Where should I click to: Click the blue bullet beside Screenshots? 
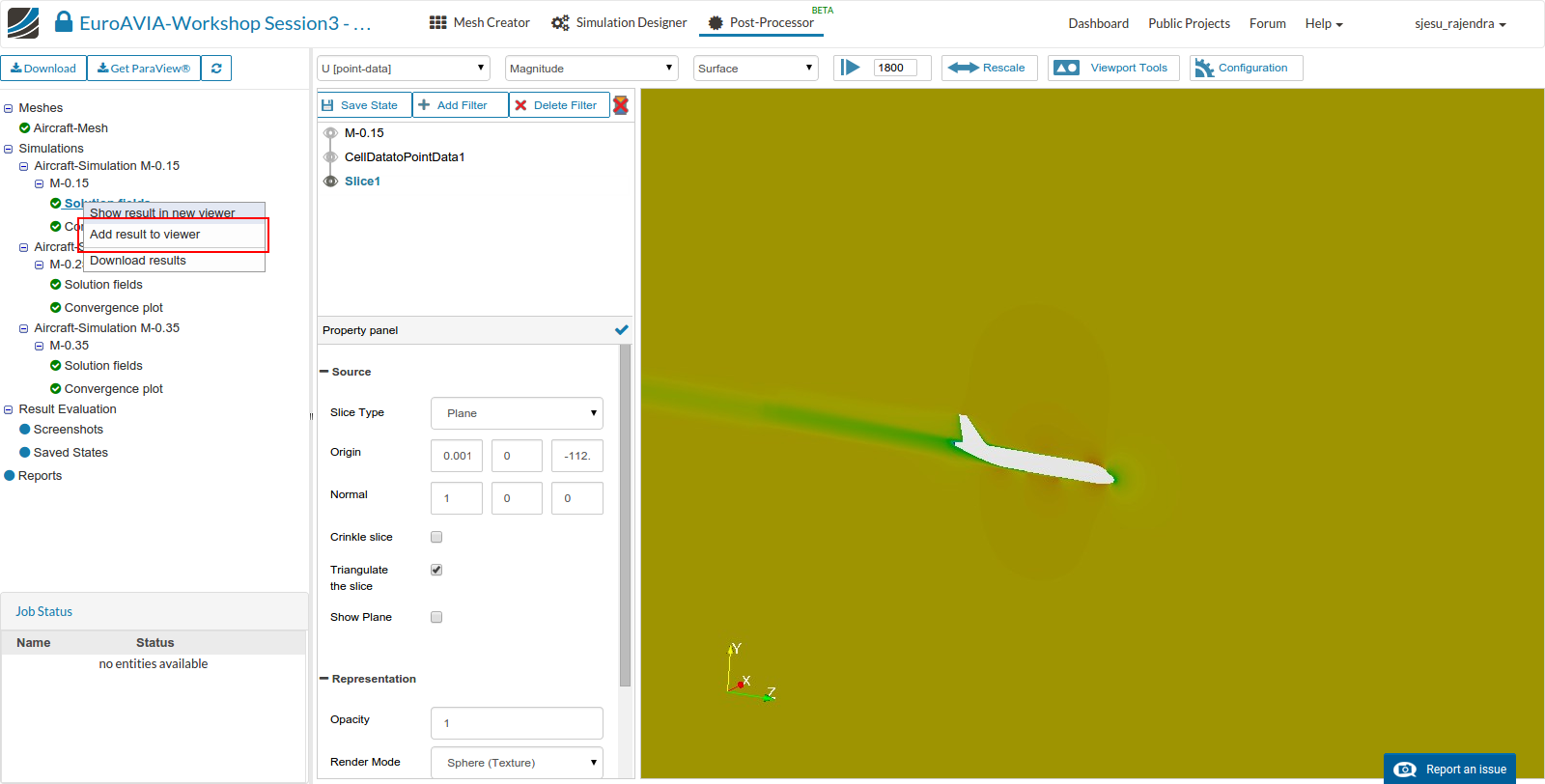[x=25, y=430]
